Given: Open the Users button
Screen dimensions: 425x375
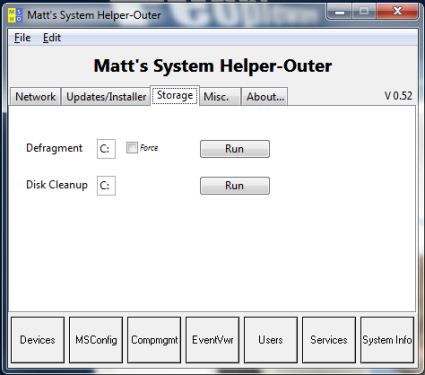Looking at the screenshot, I should (271, 340).
